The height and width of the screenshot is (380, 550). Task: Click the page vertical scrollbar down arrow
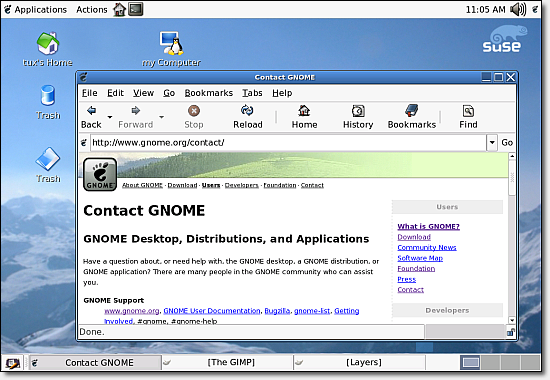tap(512, 320)
